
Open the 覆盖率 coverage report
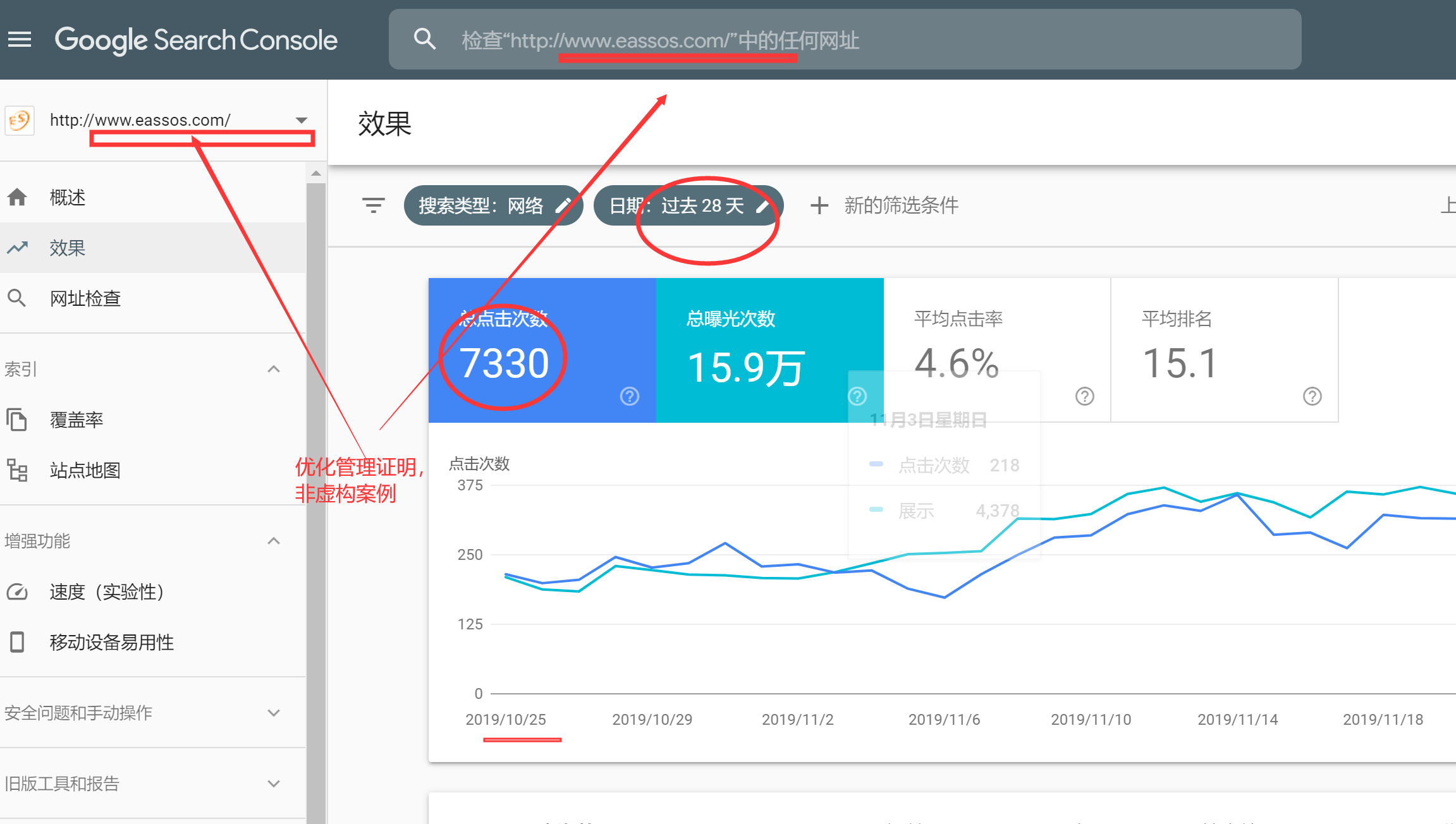(153, 420)
